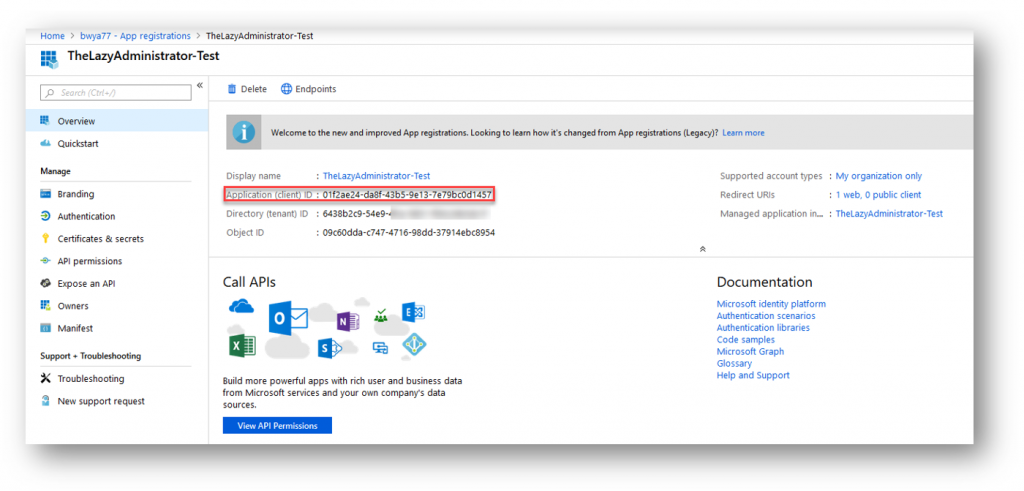The image size is (1024, 491).
Task: Open Authentication libraries documentation link
Action: tap(763, 328)
